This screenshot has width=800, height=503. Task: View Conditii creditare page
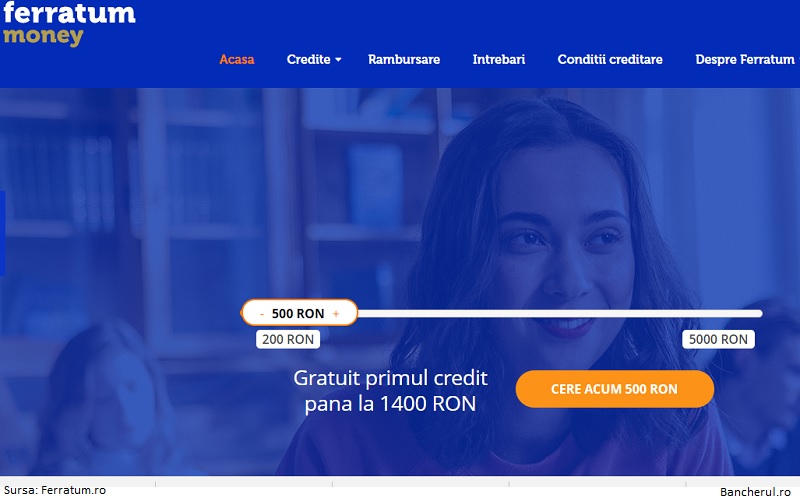point(610,59)
